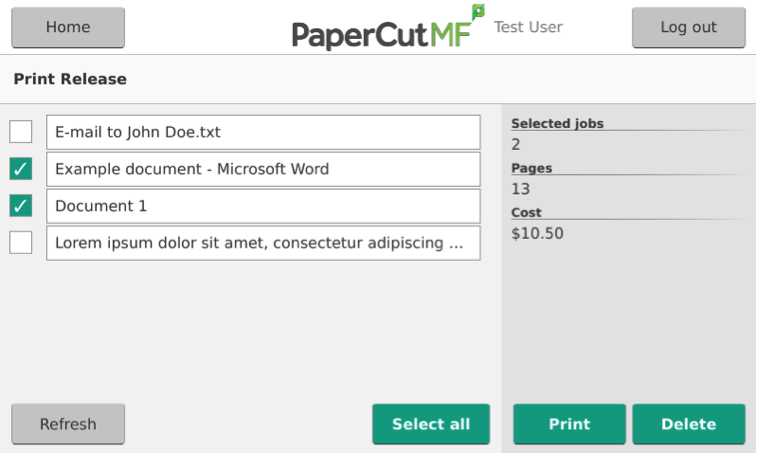Print the selected jobs
757x454 pixels.
[x=569, y=424]
